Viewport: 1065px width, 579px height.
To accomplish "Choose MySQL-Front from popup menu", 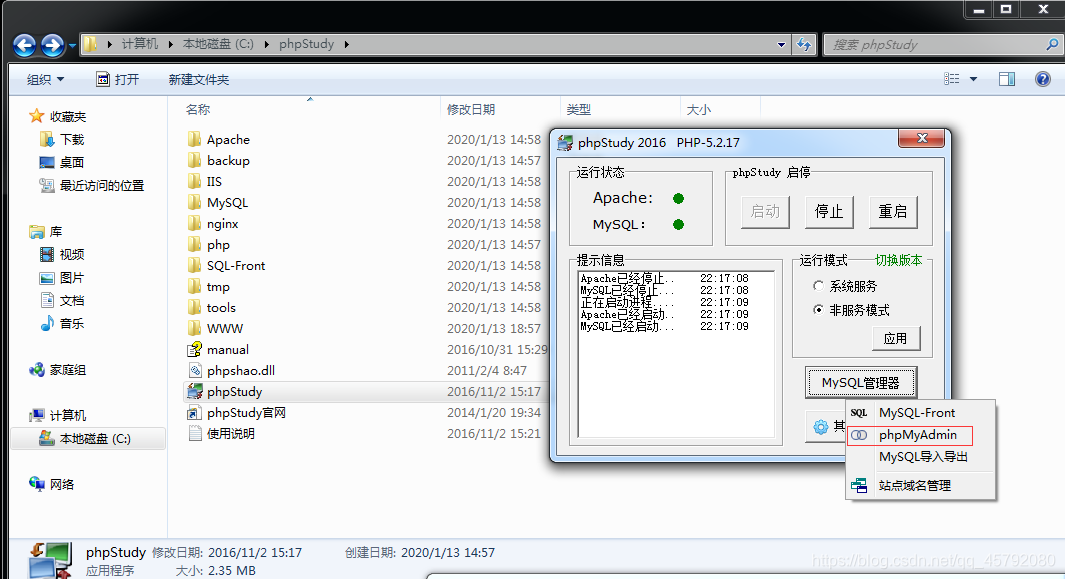I will 920,413.
